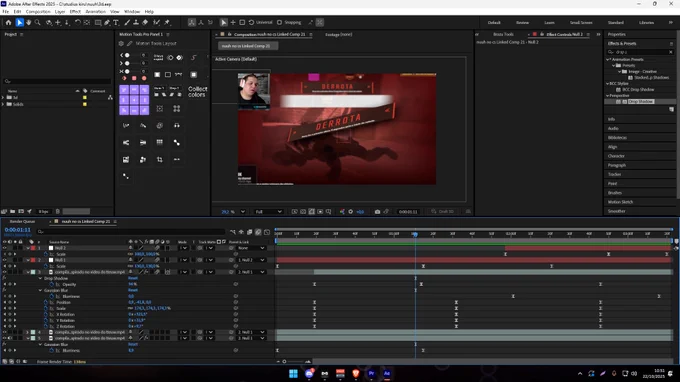680x382 pixels.
Task: Click the snapshot camera icon in viewer
Action: (x=377, y=212)
